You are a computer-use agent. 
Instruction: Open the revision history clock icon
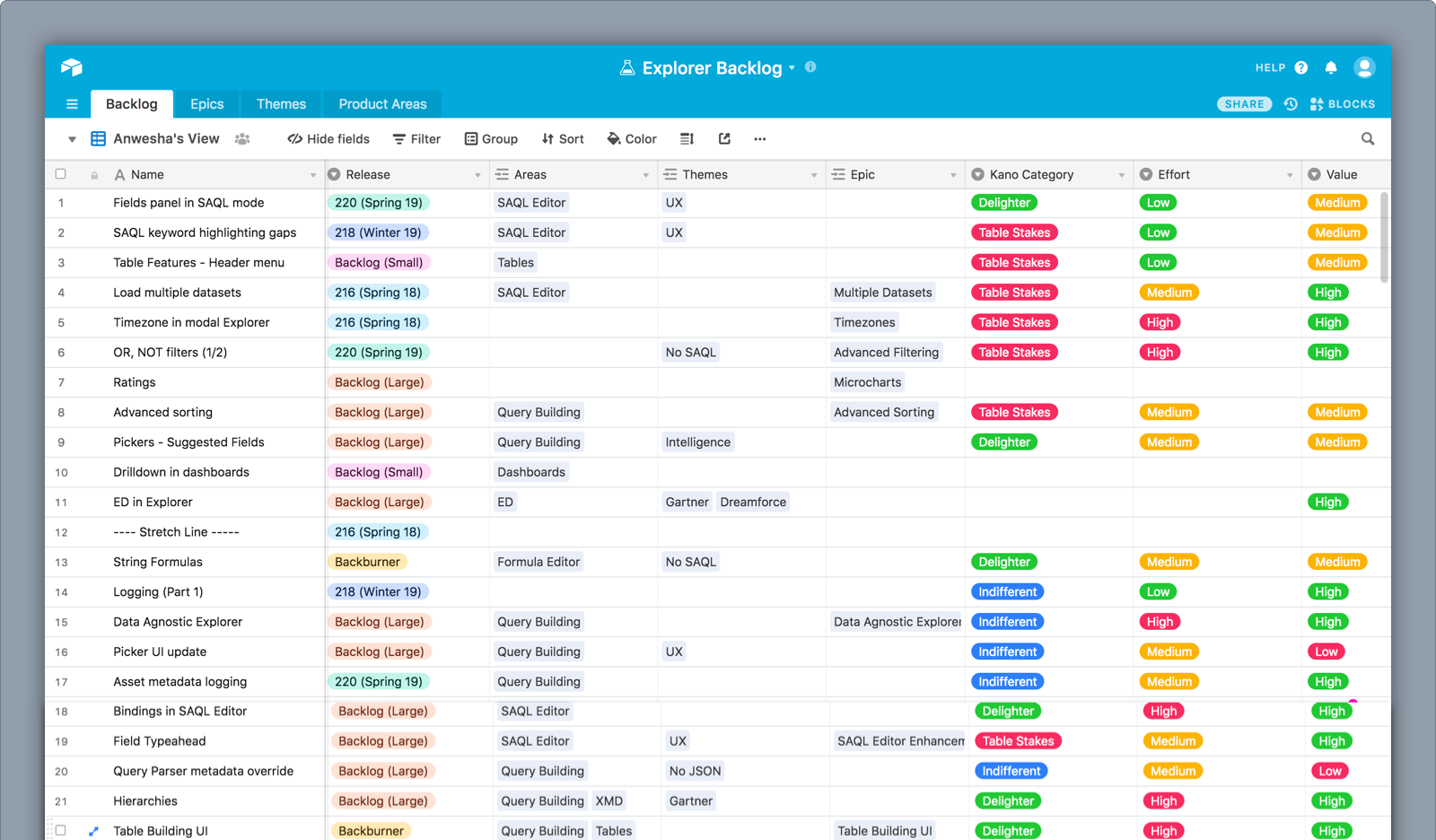click(1291, 104)
